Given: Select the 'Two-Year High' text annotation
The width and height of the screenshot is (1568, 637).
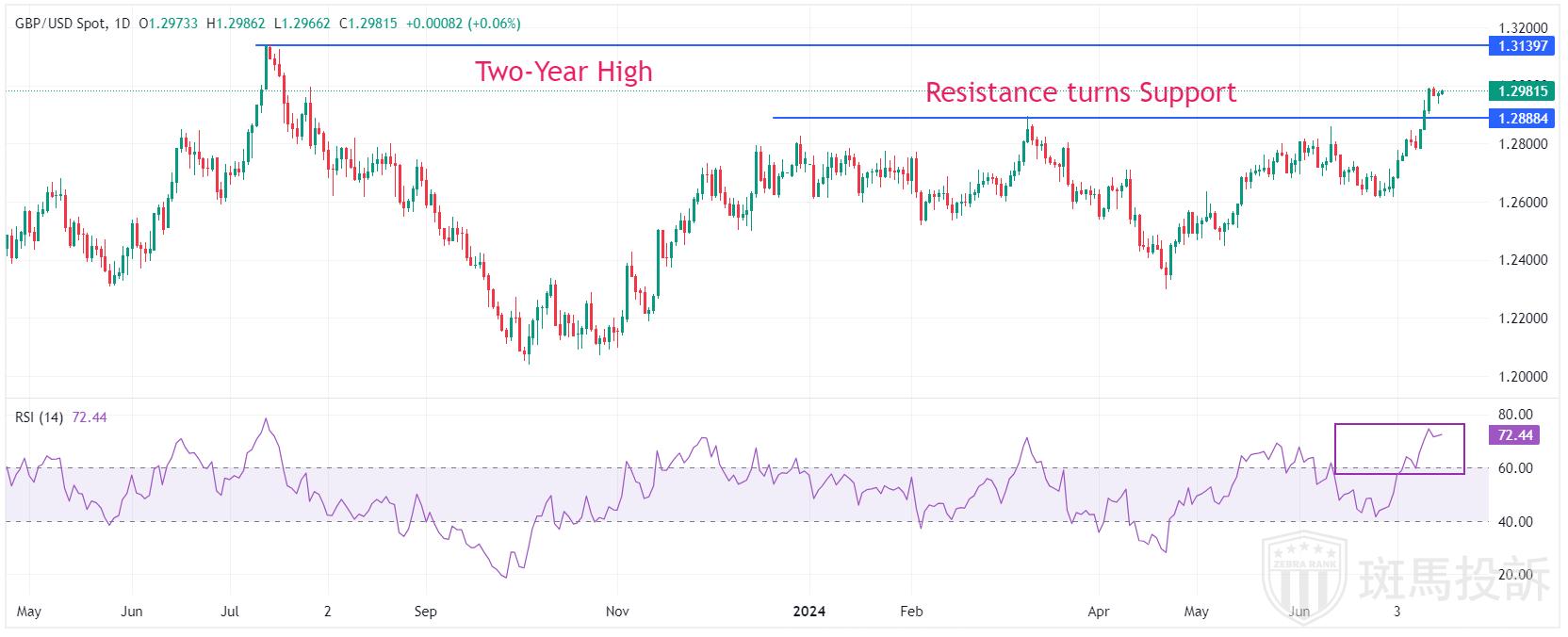Looking at the screenshot, I should pyautogui.click(x=563, y=72).
